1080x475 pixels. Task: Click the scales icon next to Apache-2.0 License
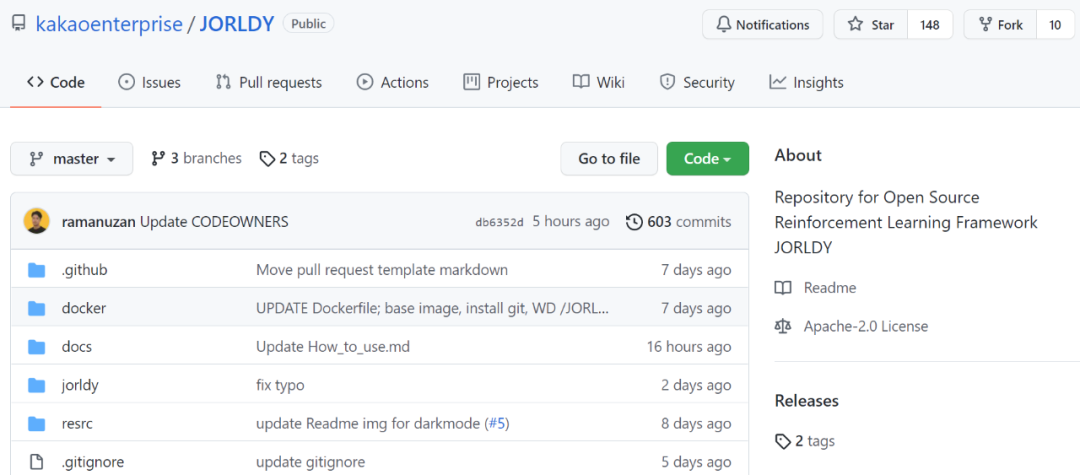783,326
